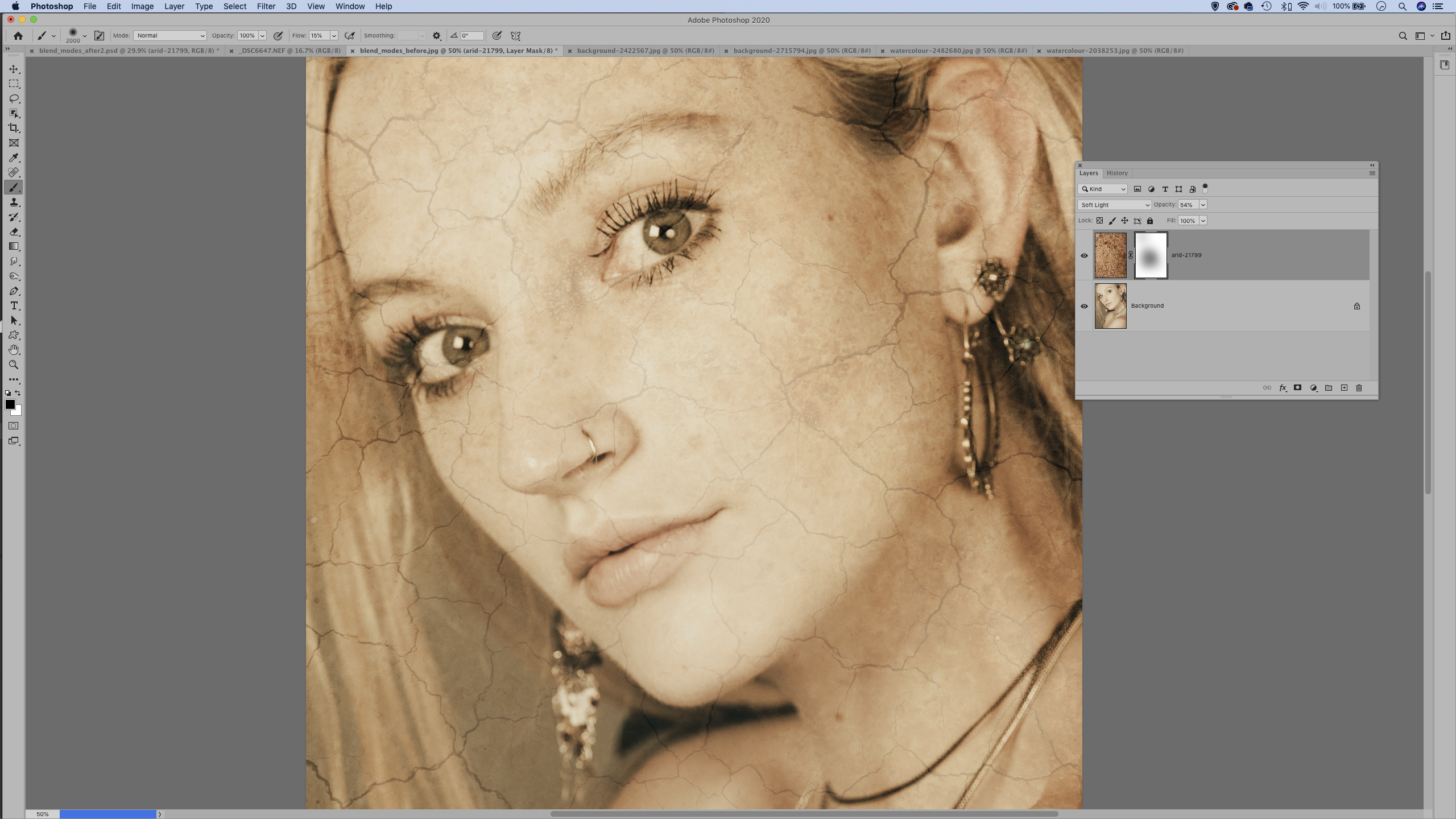Toggle lock image pixels
Image resolution: width=1456 pixels, height=819 pixels.
1112,221
